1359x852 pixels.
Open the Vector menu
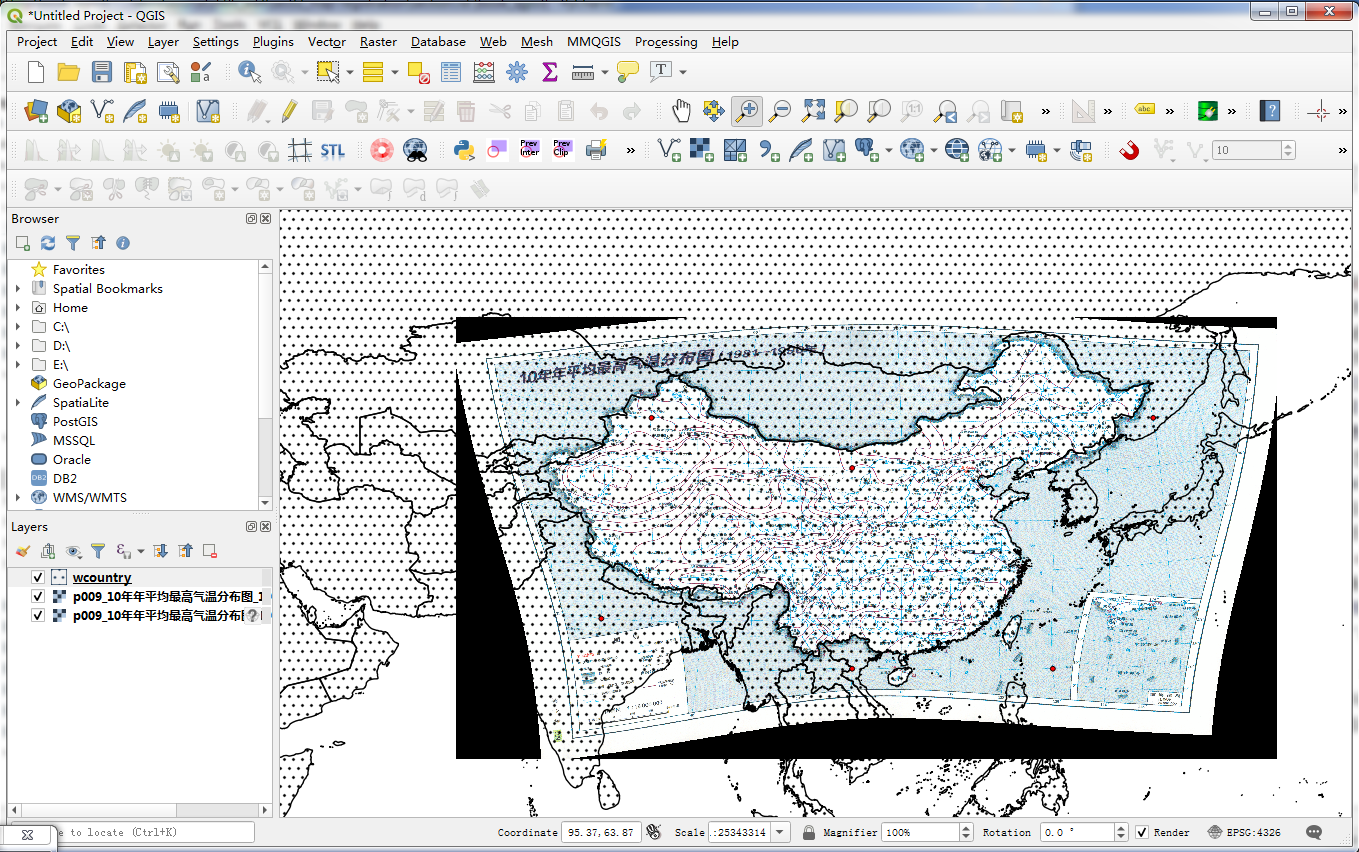point(327,42)
